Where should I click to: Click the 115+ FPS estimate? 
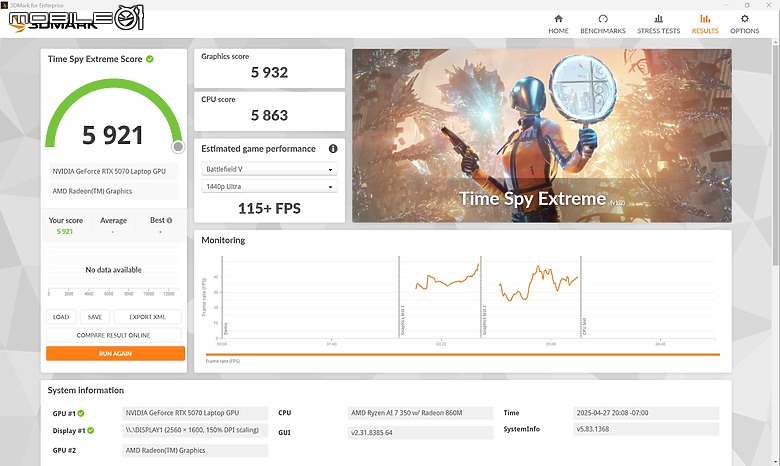269,208
